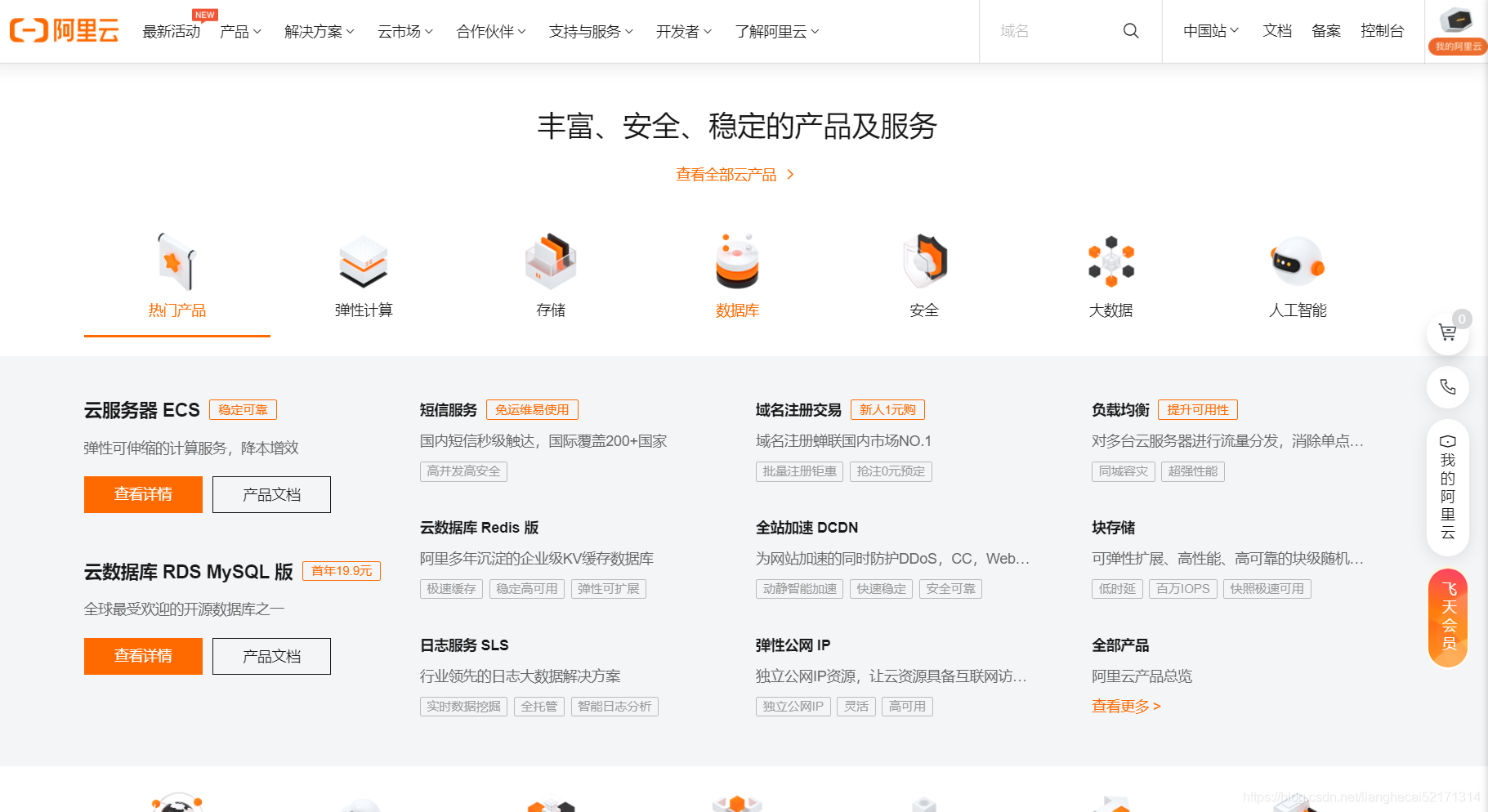Screen dimensions: 1488x812
Task: Click 查看详情 button for 云服务器 ECS
Action: [x=143, y=494]
